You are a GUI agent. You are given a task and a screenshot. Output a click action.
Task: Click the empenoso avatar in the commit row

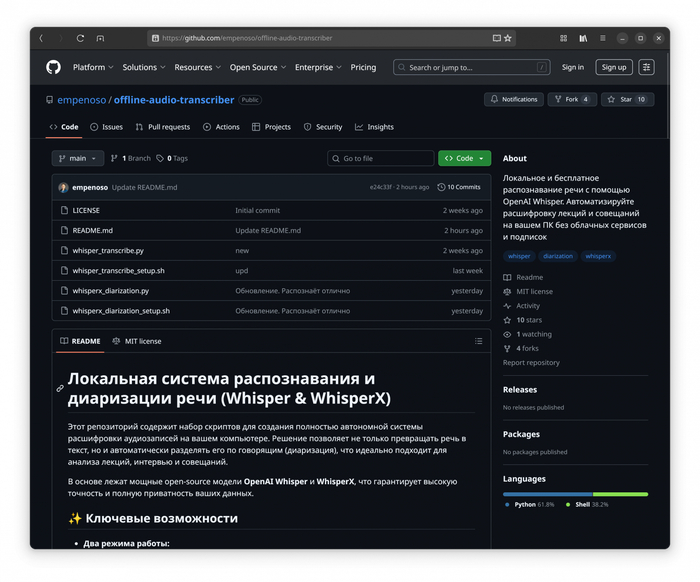(64, 187)
